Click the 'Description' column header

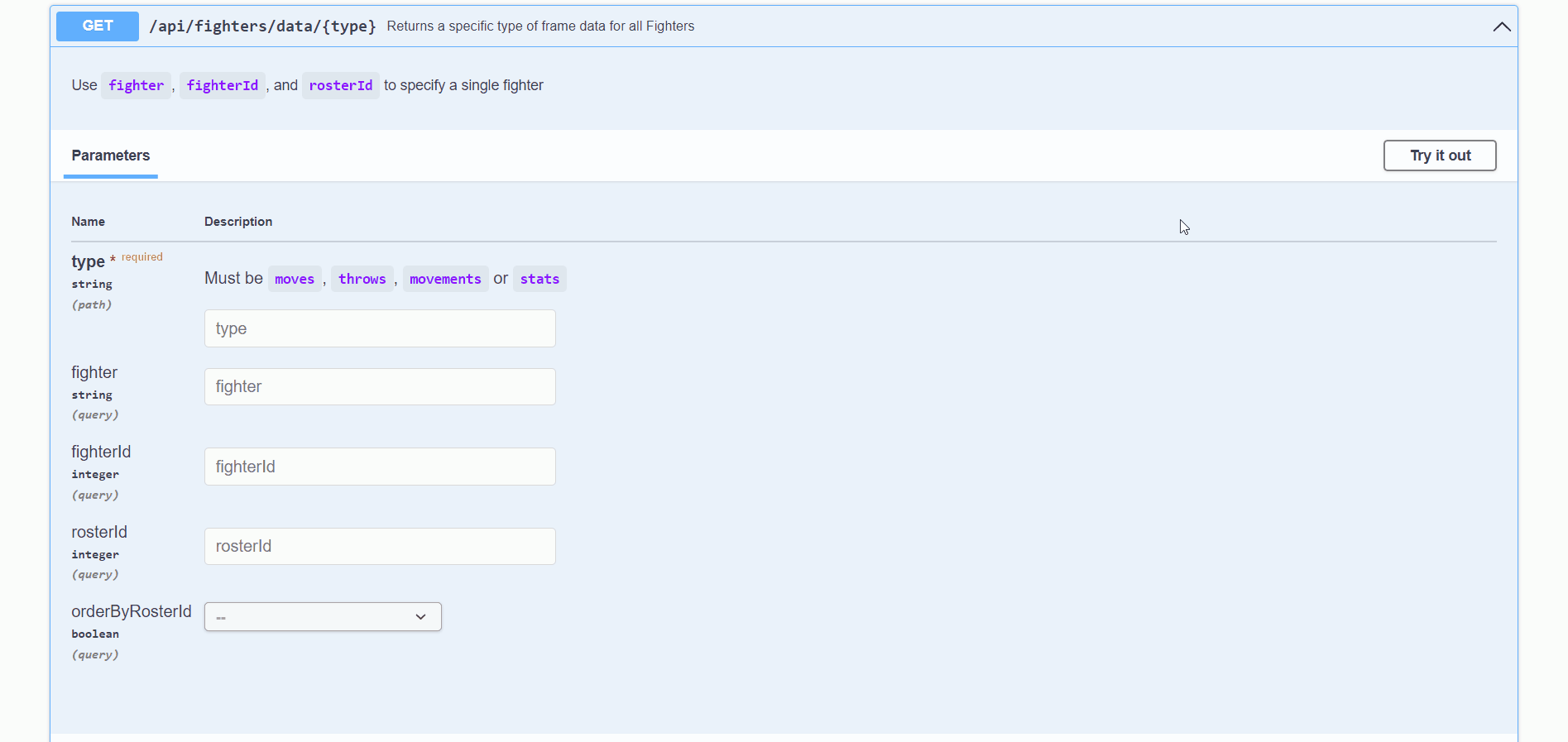click(238, 222)
